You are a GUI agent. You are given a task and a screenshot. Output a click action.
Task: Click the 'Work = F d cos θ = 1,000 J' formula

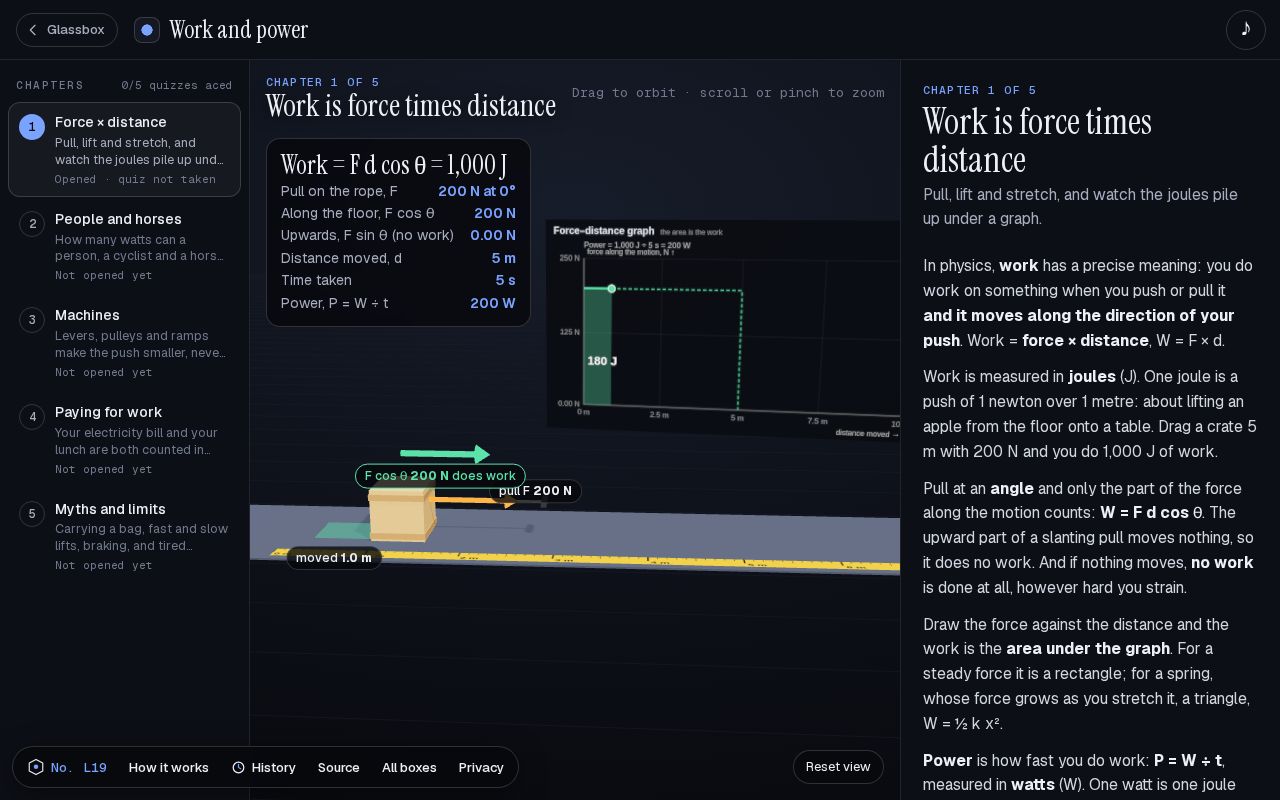[x=394, y=164]
